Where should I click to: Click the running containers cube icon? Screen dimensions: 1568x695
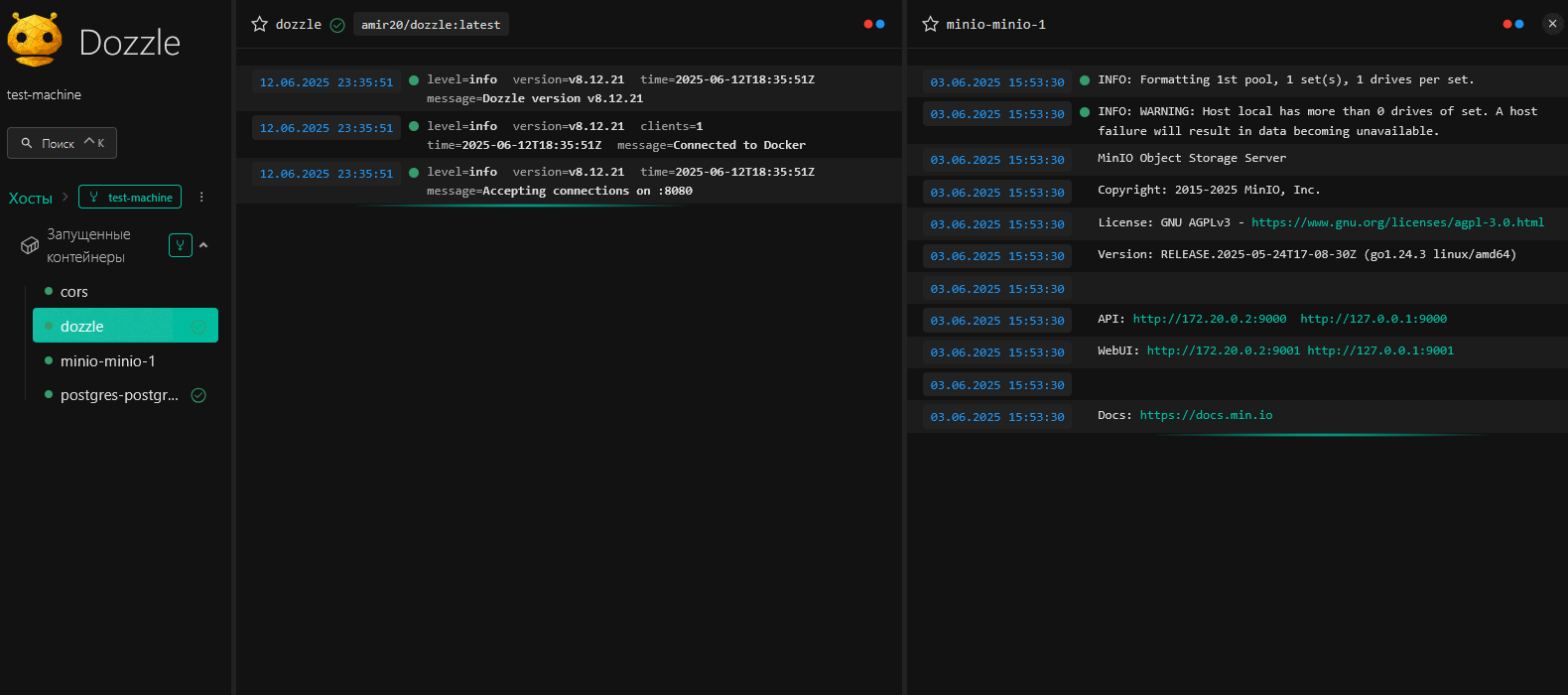[30, 245]
